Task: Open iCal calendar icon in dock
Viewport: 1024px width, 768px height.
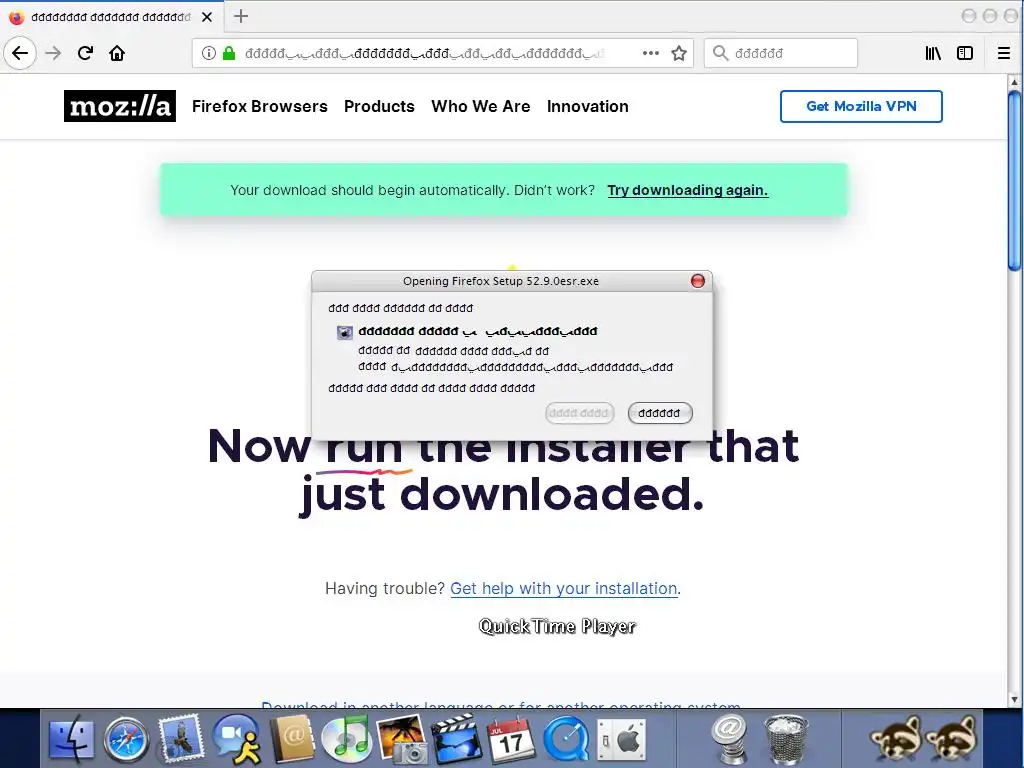Action: (511, 739)
